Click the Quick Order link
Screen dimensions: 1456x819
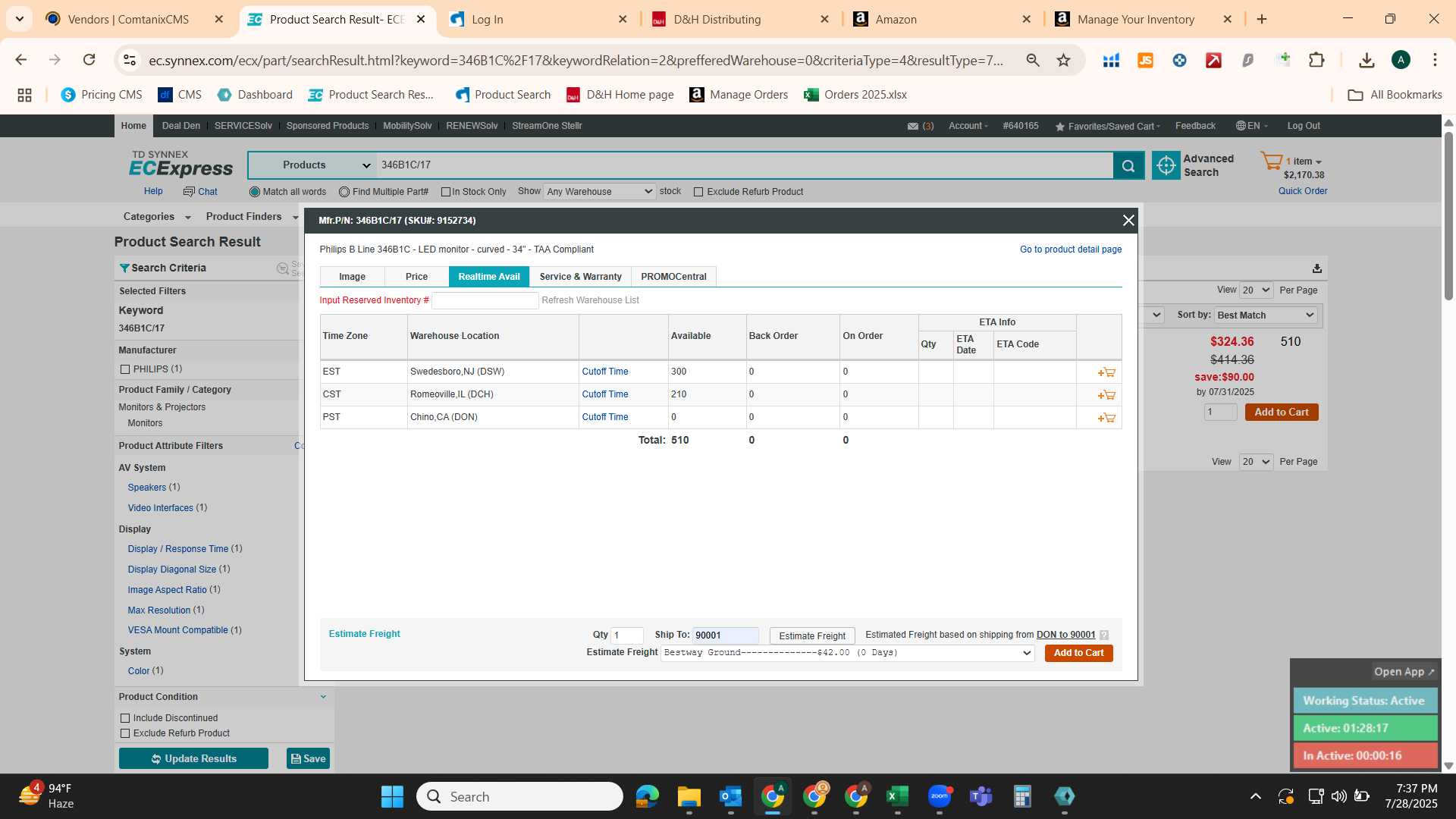[1303, 191]
